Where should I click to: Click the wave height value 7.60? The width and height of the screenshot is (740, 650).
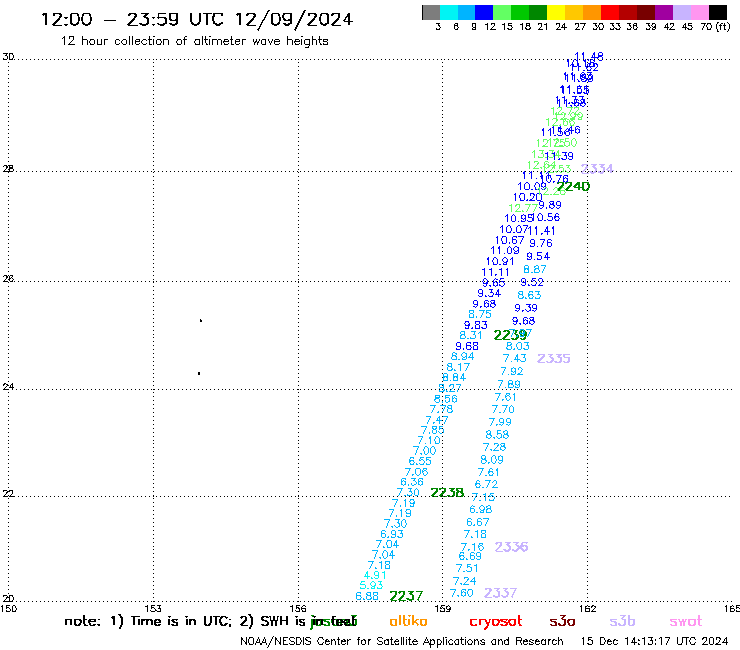[x=462, y=593]
